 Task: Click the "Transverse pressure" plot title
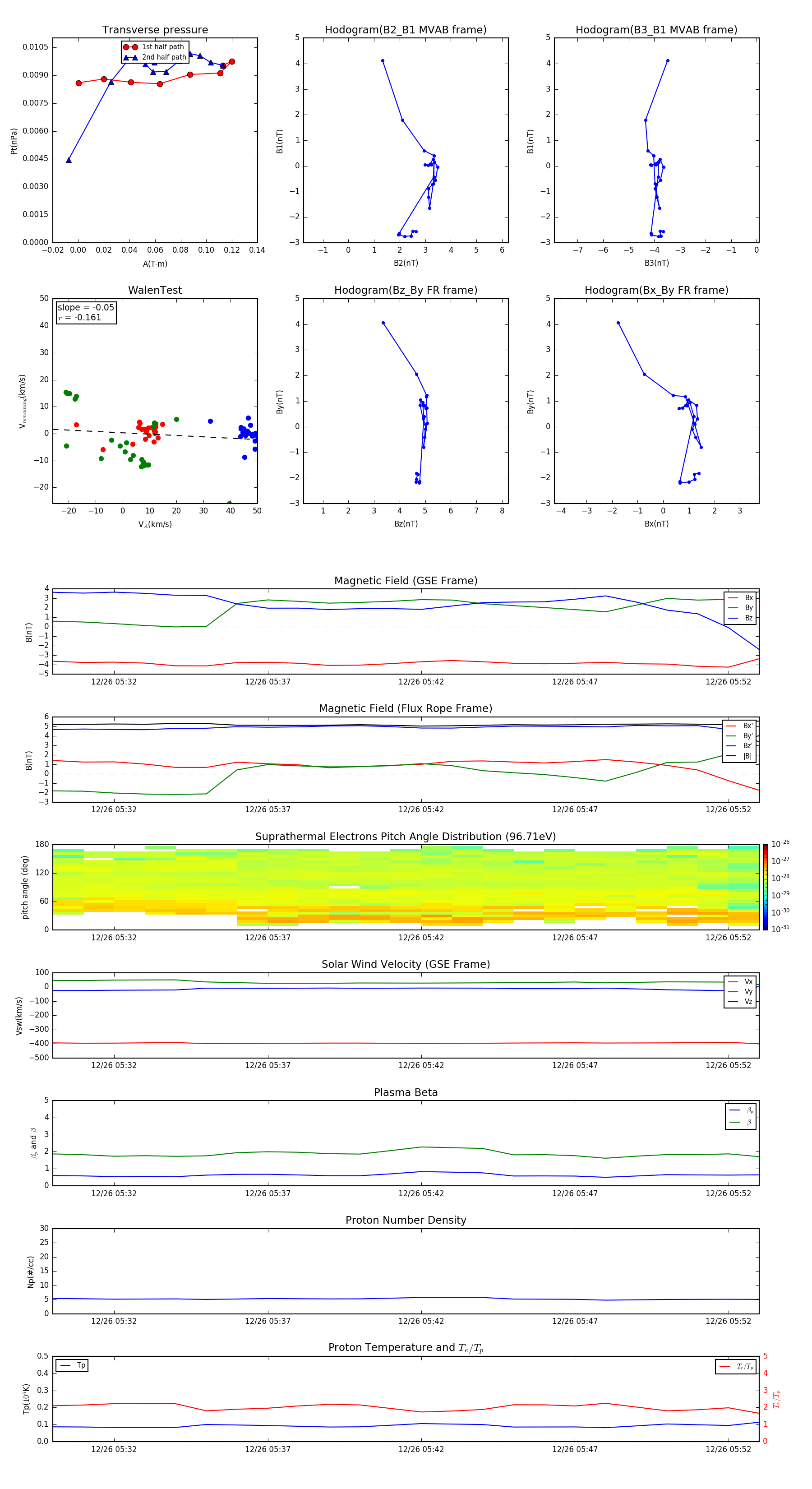pos(155,30)
